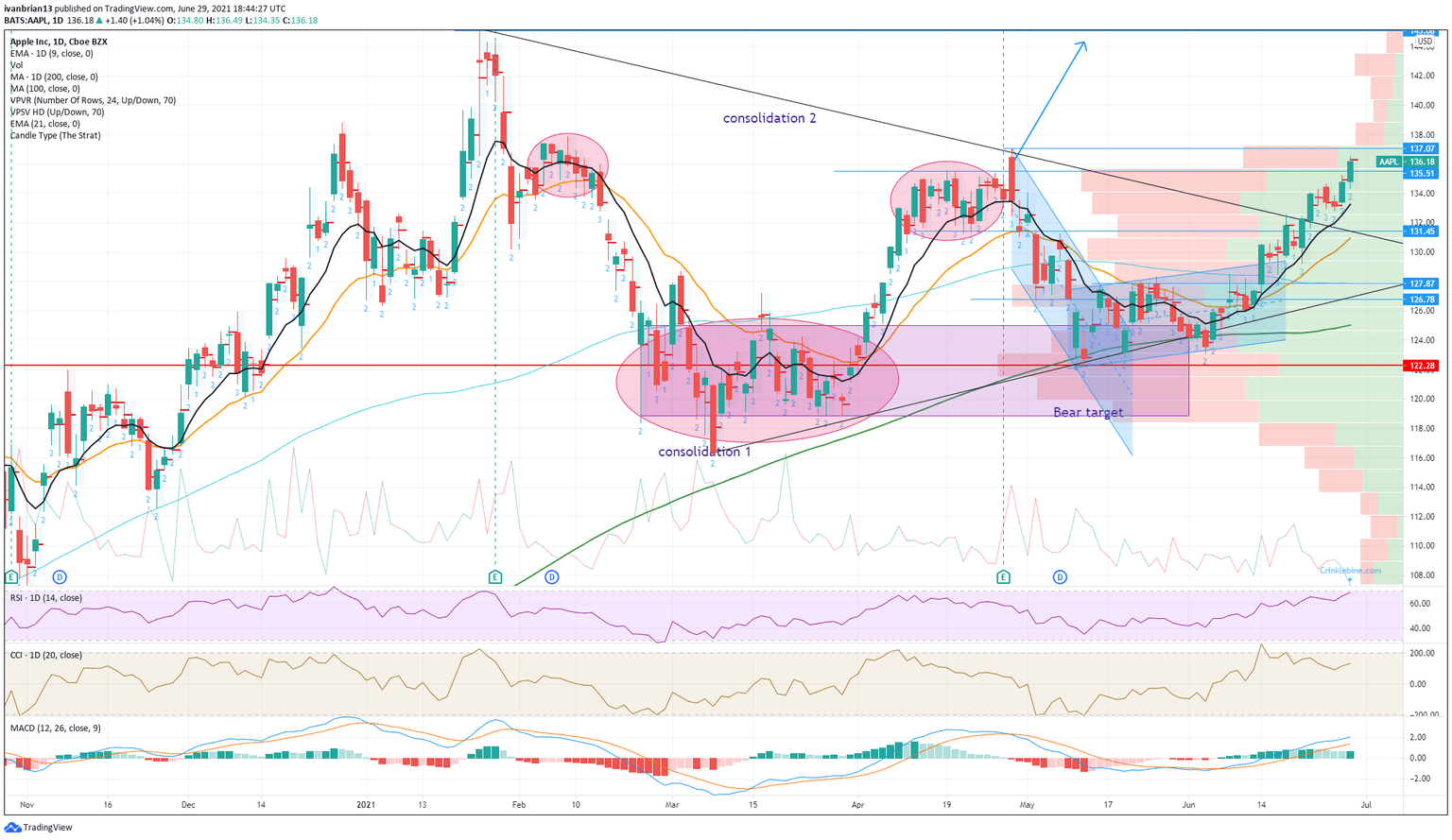
Task: Click the 'ivanbrian13' author name in header
Action: click(x=27, y=9)
